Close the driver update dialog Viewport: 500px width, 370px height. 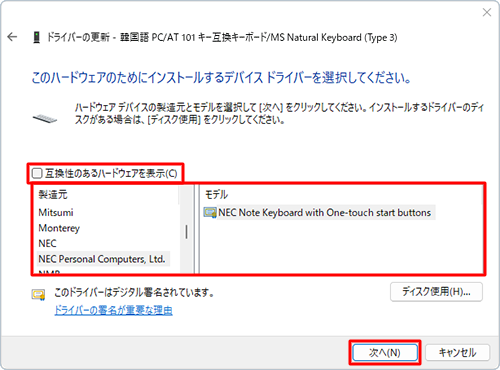tap(487, 12)
